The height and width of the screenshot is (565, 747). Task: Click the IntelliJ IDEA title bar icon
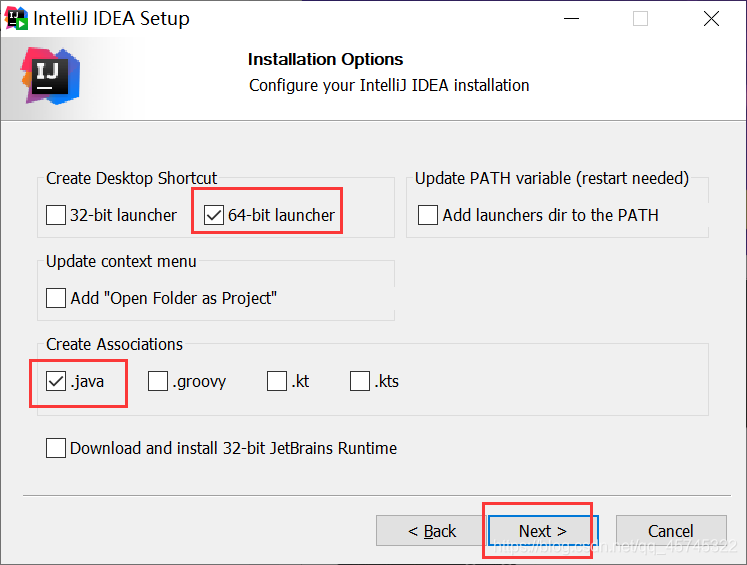(x=16, y=19)
